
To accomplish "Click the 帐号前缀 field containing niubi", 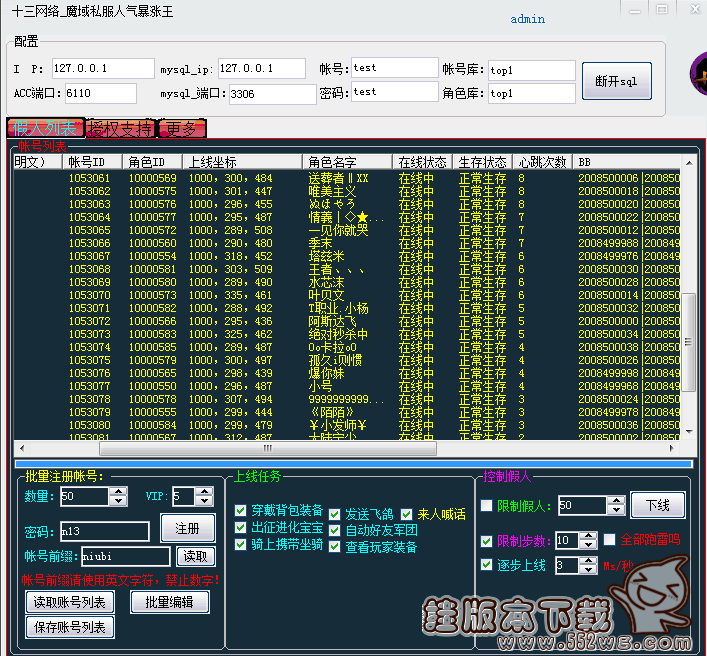I will coord(126,556).
